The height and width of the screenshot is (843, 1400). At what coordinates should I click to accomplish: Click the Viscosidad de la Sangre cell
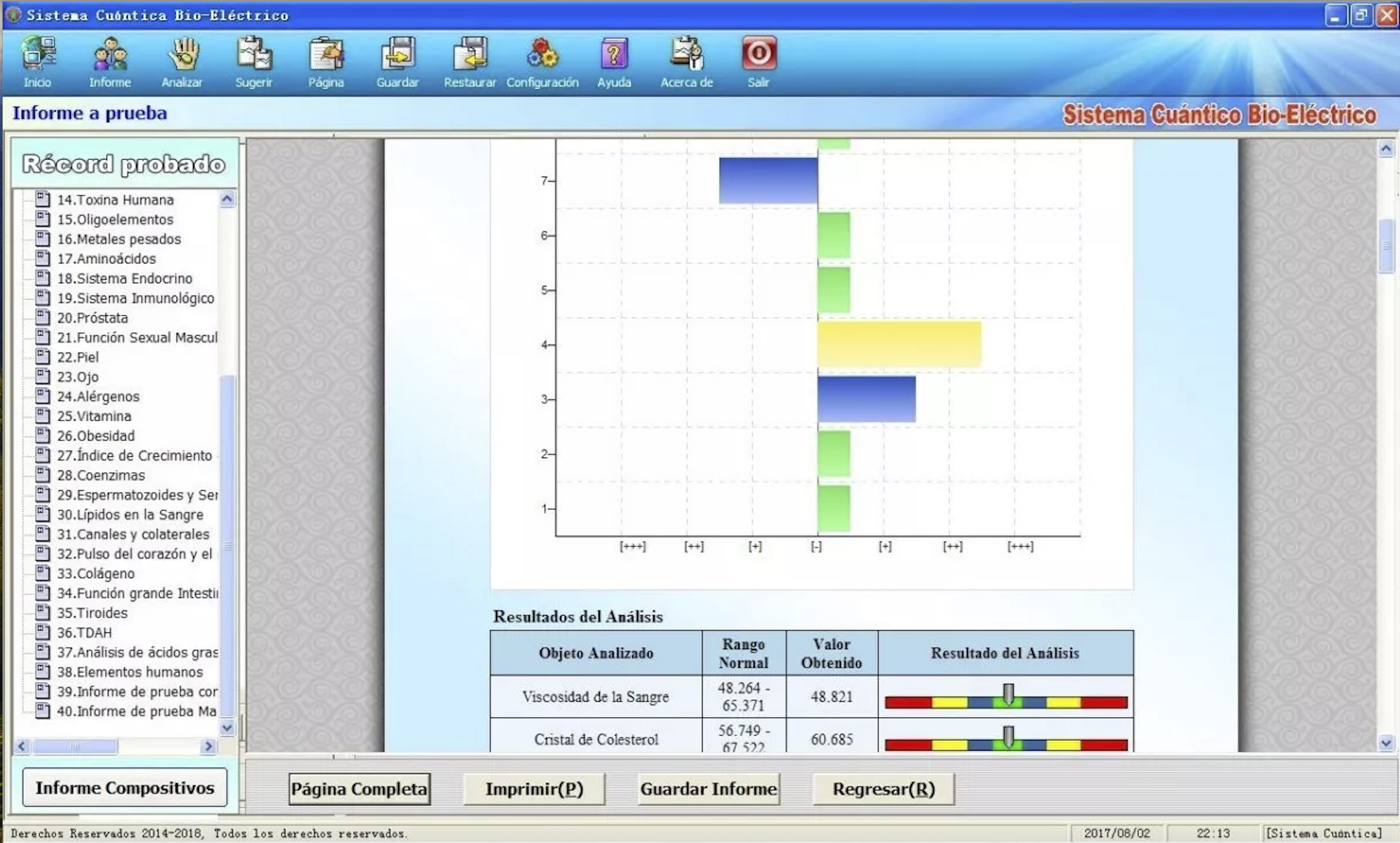point(596,697)
